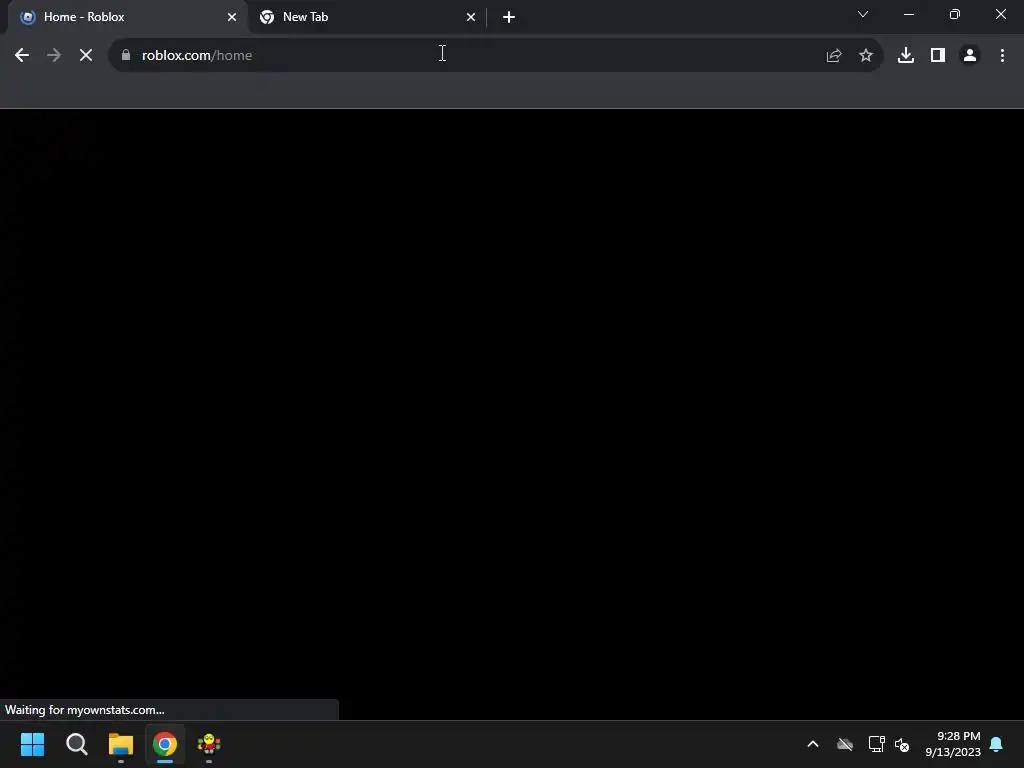The width and height of the screenshot is (1024, 768).
Task: Open a new browser tab
Action: click(509, 17)
